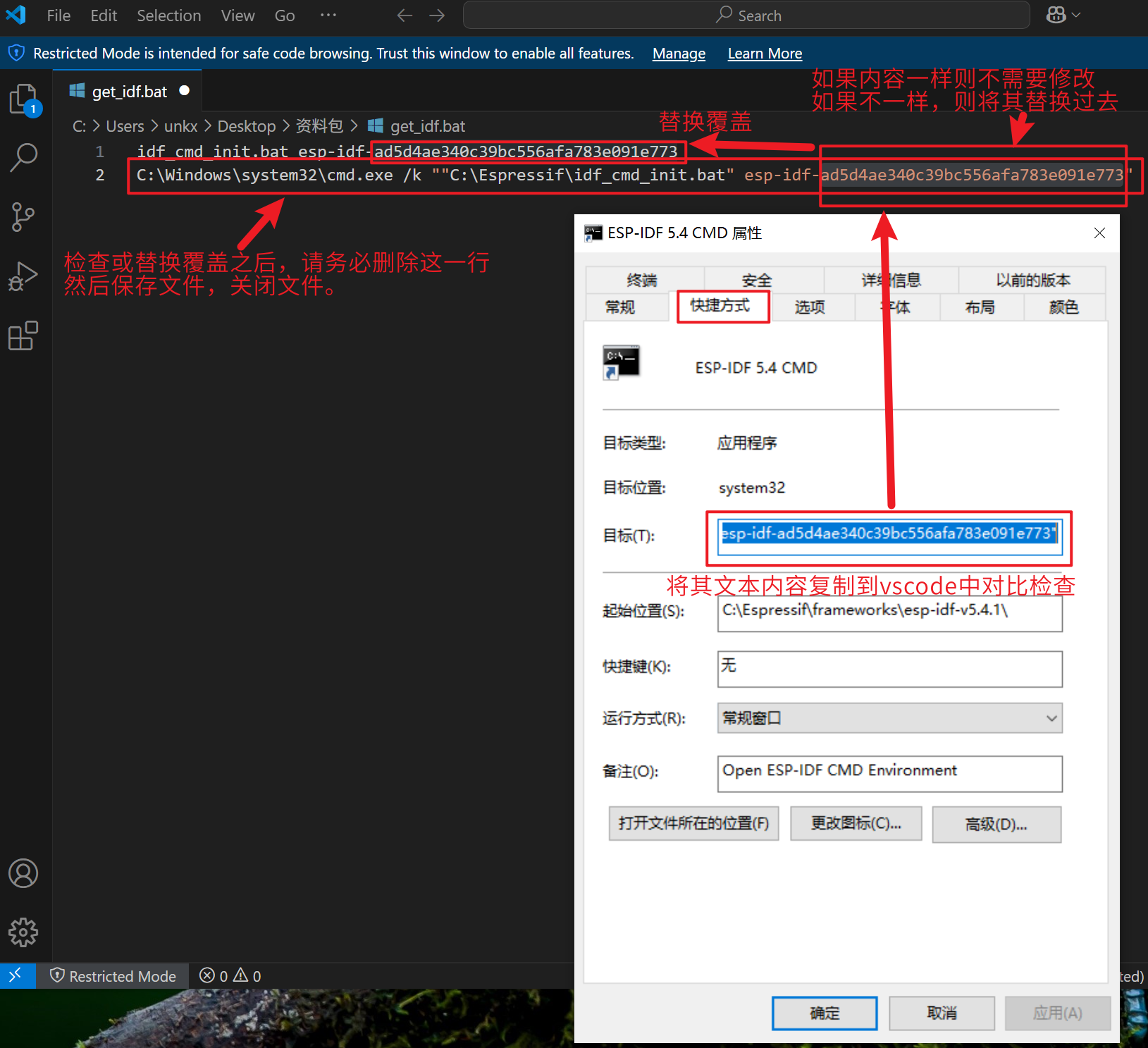This screenshot has height=1048, width=1148.
Task: Cancel with the 取消 button
Action: tap(942, 1013)
